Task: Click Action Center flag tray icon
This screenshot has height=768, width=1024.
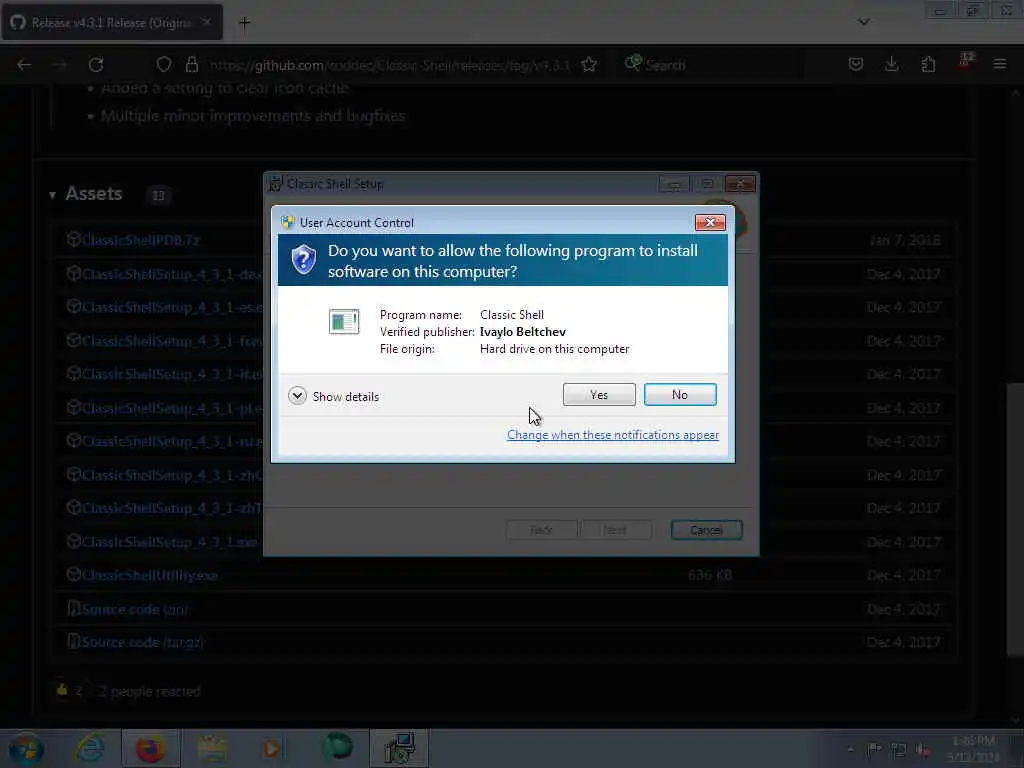Action: point(874,750)
